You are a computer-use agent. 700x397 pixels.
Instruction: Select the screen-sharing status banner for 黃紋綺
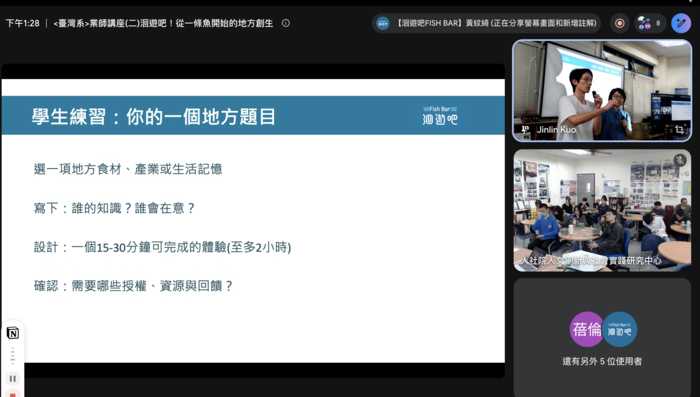tap(486, 23)
